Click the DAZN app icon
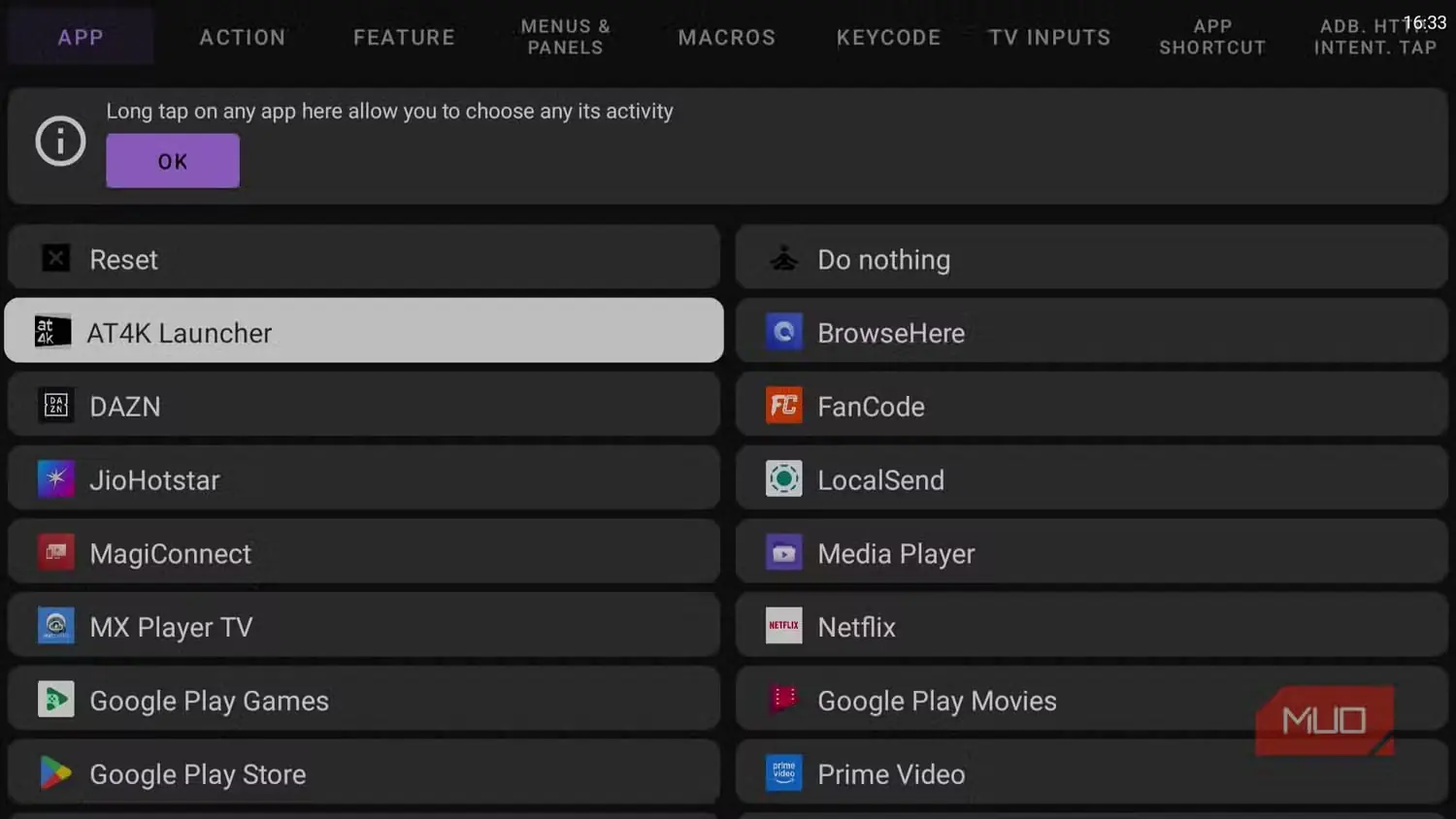The height and width of the screenshot is (819, 1456). pos(56,406)
